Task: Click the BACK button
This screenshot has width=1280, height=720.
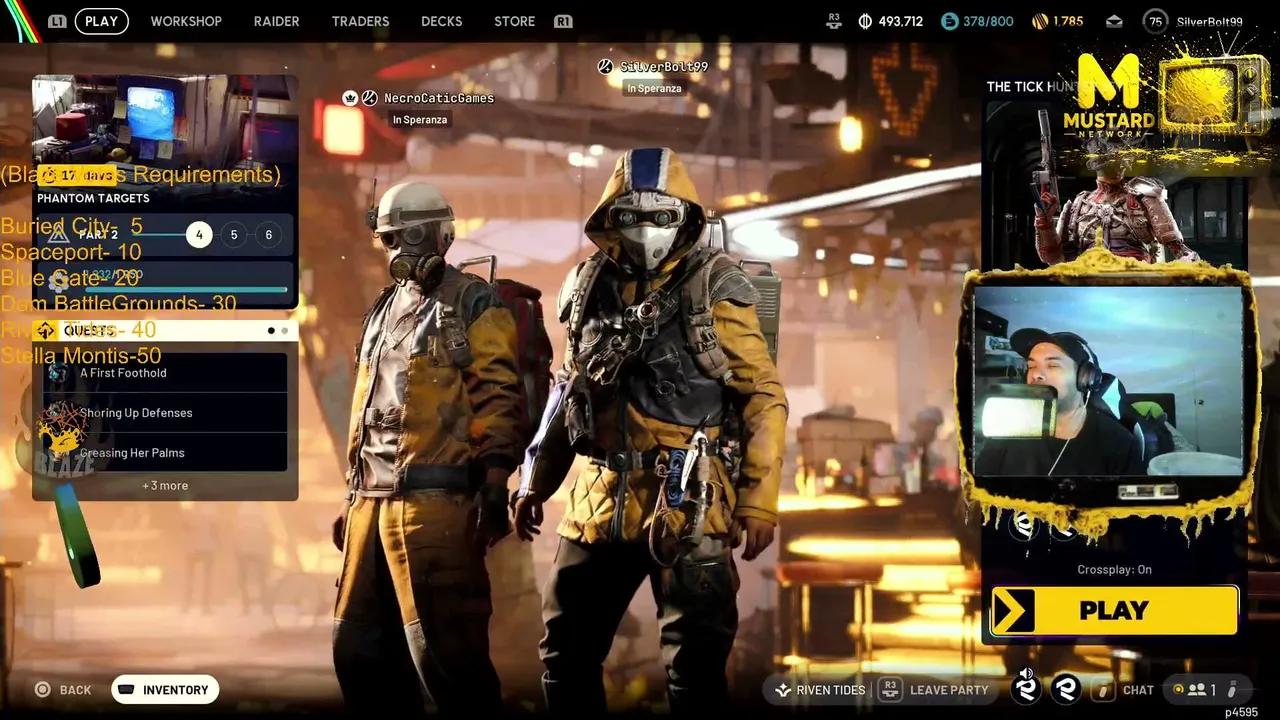Action: (x=63, y=690)
